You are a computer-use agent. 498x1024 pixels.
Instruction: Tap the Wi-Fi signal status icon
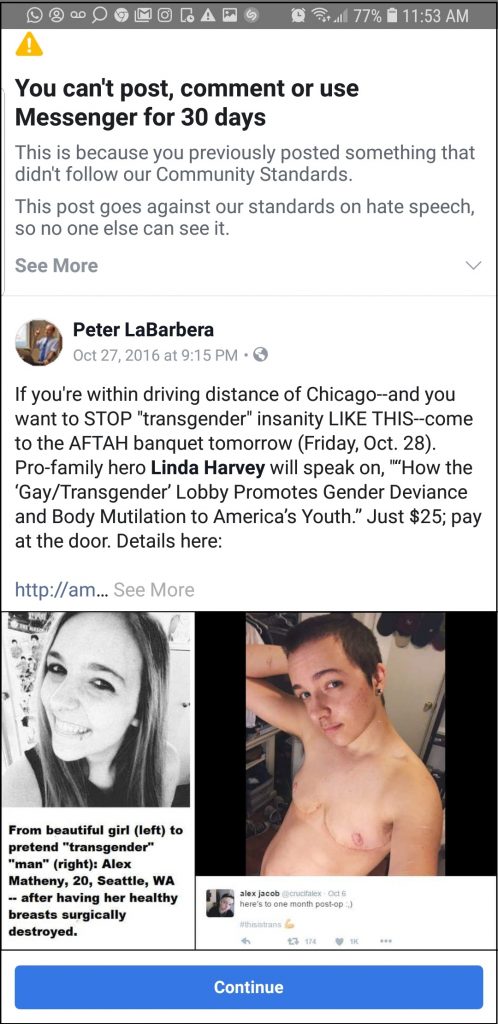[322, 15]
